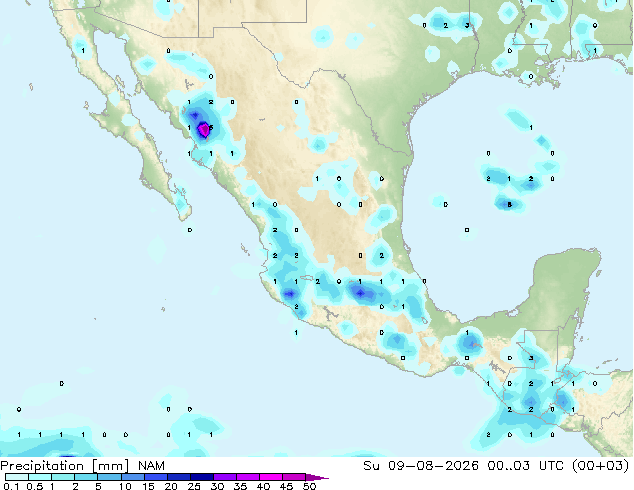Click the '15' legend scale label
Screen dimensions: 634x490
[148, 486]
